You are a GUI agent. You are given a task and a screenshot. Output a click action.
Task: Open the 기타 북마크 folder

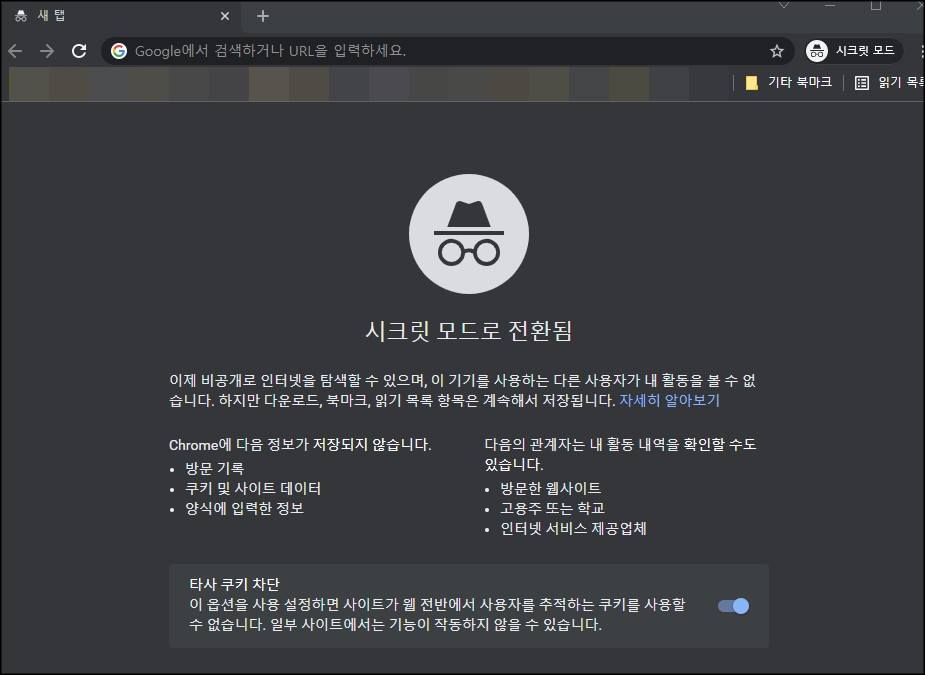788,83
